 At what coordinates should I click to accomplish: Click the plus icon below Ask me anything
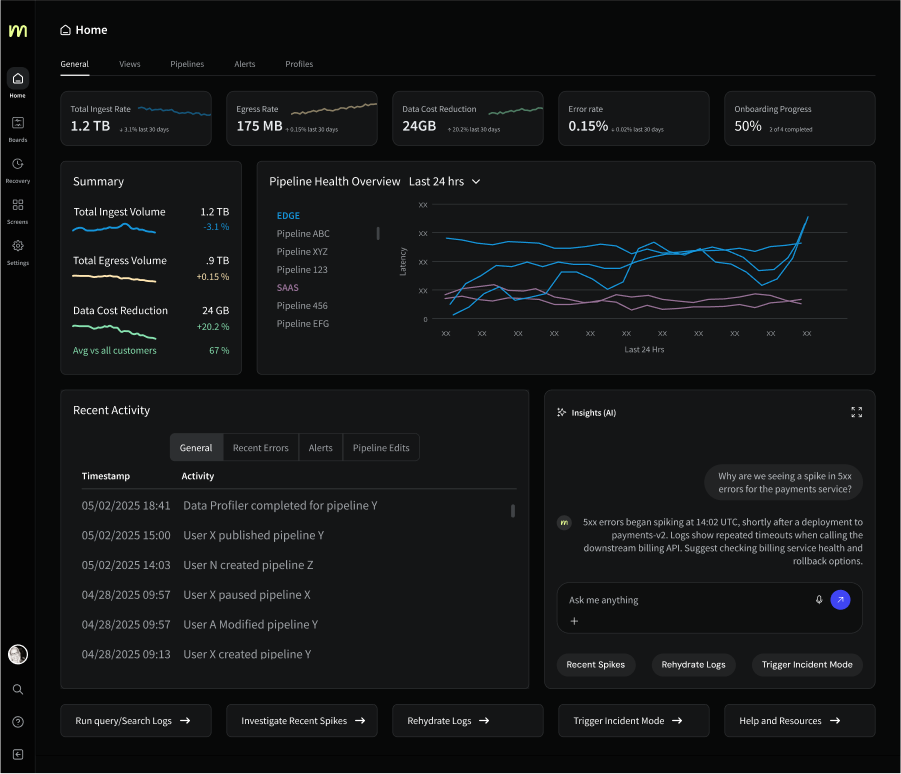pyautogui.click(x=575, y=621)
